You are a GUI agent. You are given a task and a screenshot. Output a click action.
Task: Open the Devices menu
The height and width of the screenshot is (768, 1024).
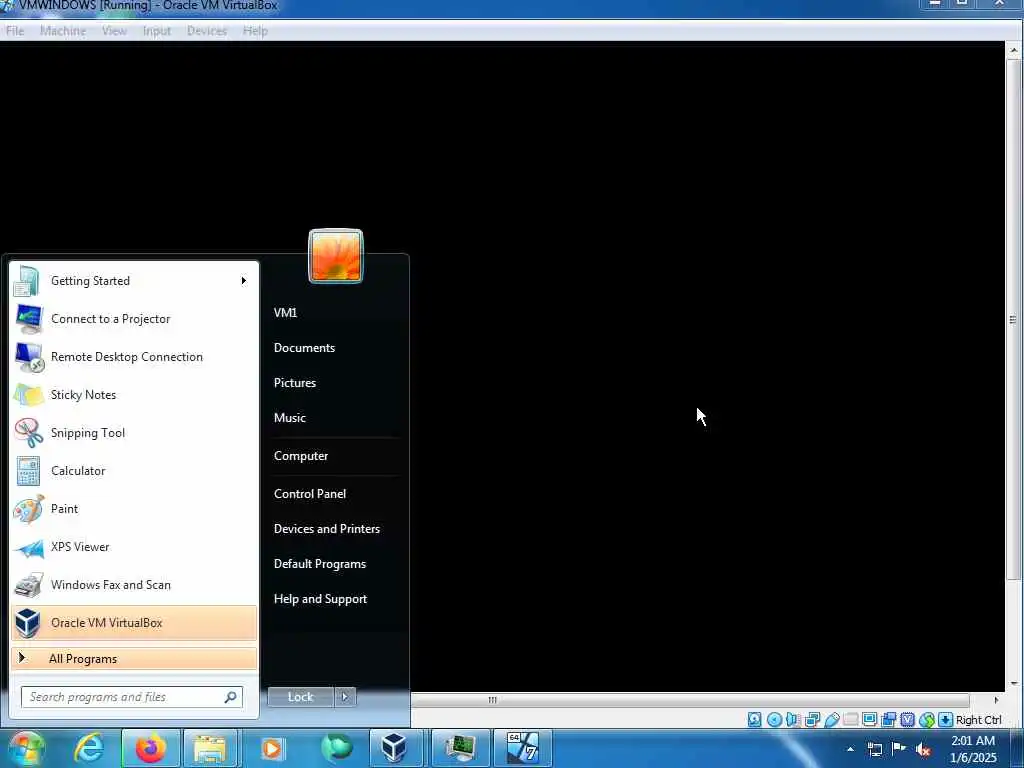tap(206, 31)
